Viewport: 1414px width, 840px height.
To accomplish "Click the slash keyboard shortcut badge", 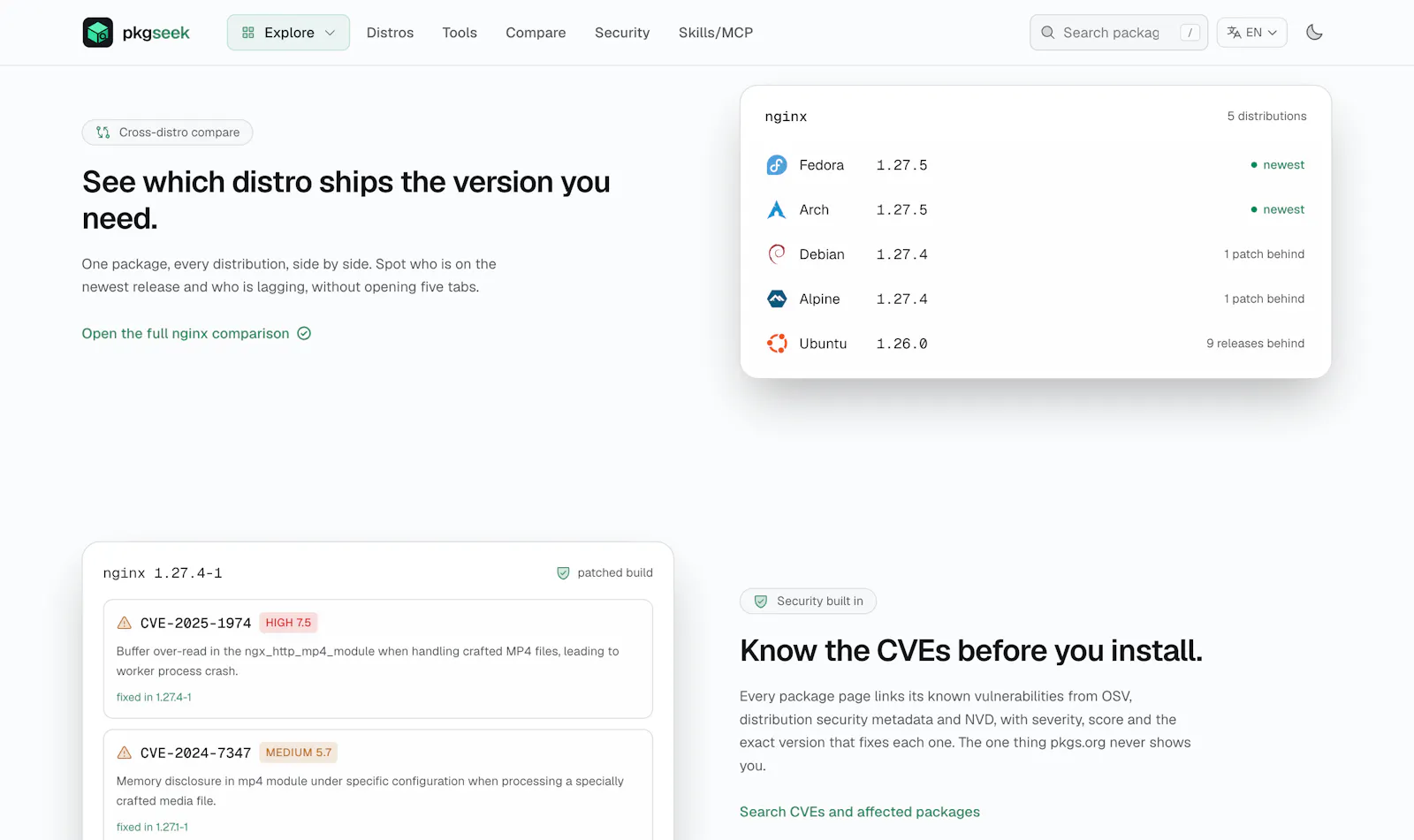I will [x=1190, y=33].
